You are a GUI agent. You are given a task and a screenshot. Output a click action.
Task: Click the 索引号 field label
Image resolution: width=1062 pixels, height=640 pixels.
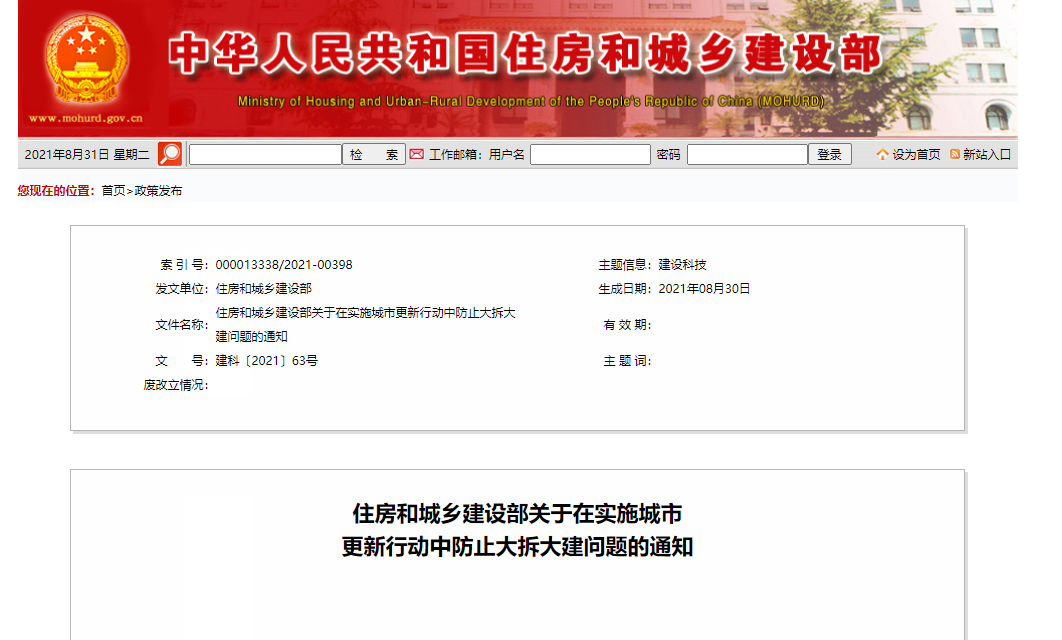click(184, 265)
